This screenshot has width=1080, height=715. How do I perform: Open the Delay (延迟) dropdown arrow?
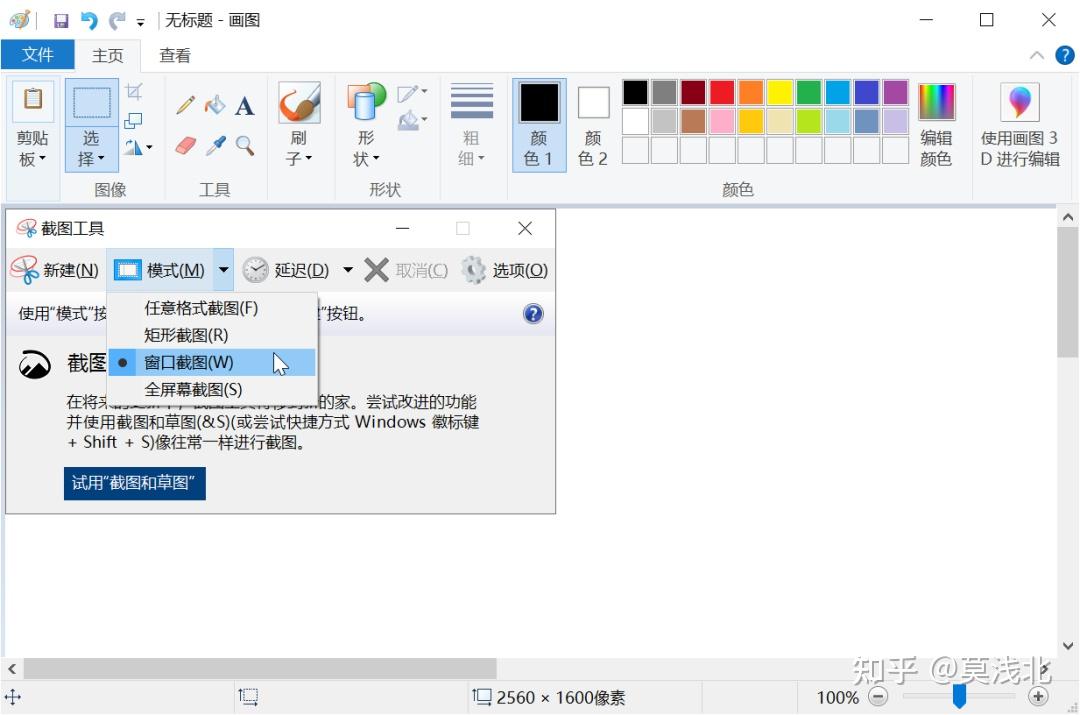348,270
